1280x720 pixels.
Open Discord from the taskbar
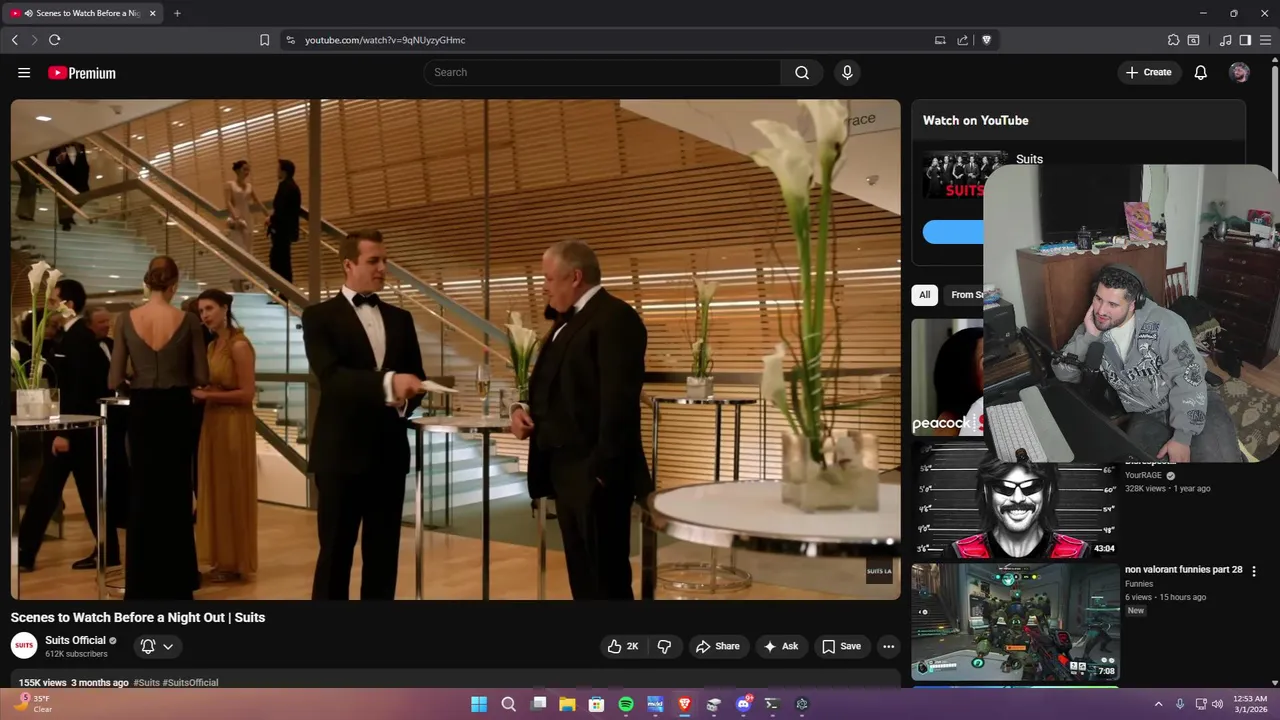pos(743,704)
